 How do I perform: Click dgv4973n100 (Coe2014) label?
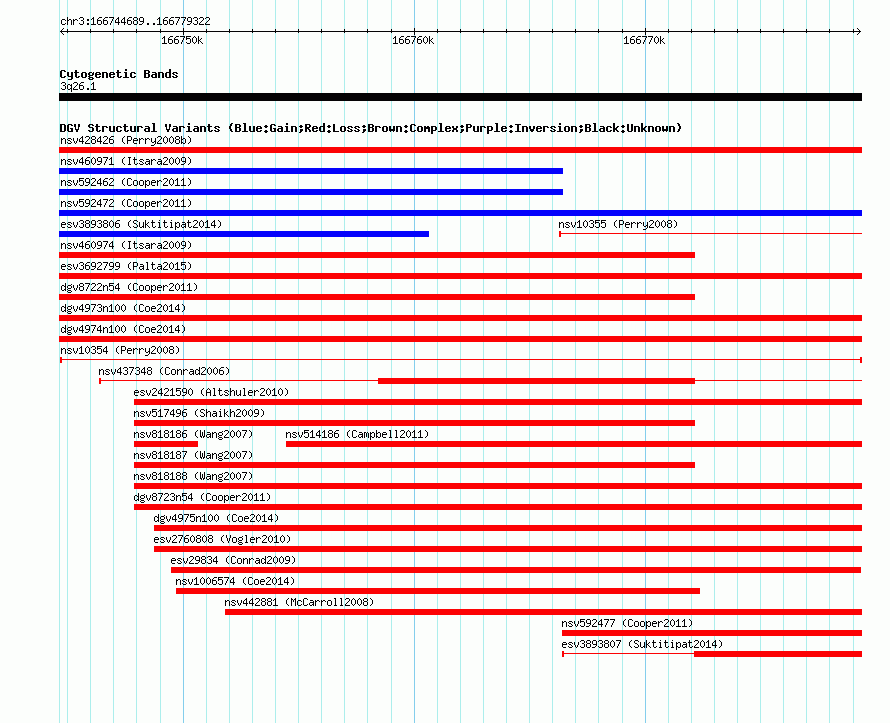123,308
